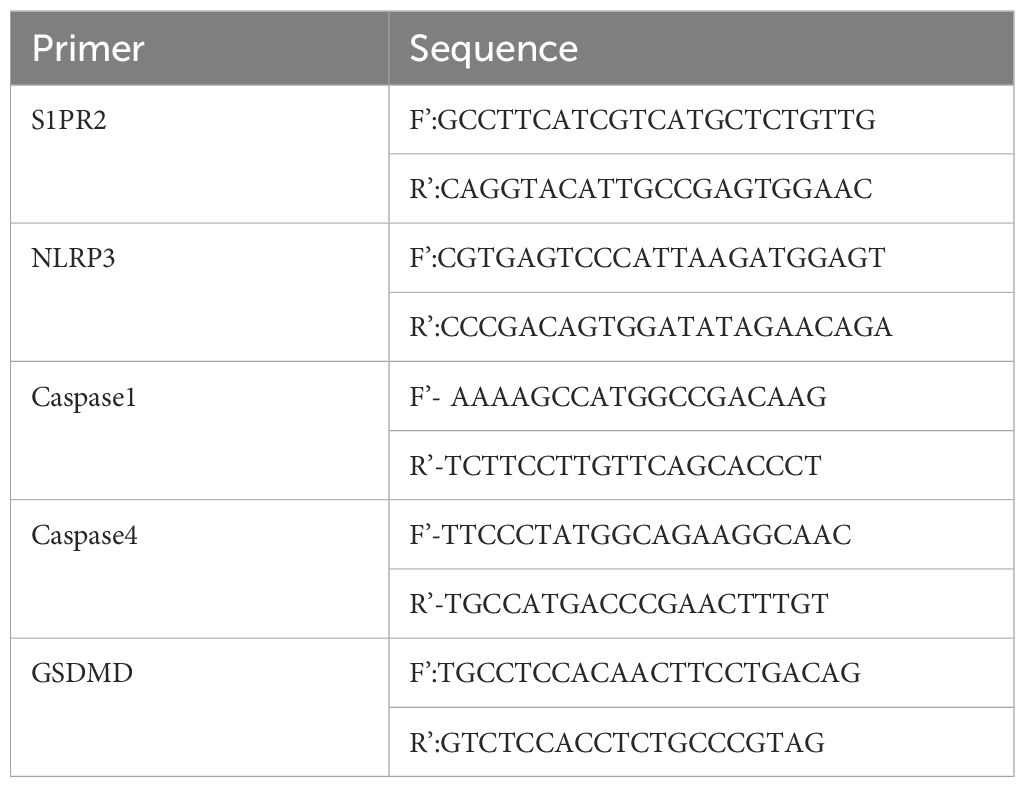Click the R' label in the GSDMD row
The width and height of the screenshot is (1025, 788).
(422, 743)
